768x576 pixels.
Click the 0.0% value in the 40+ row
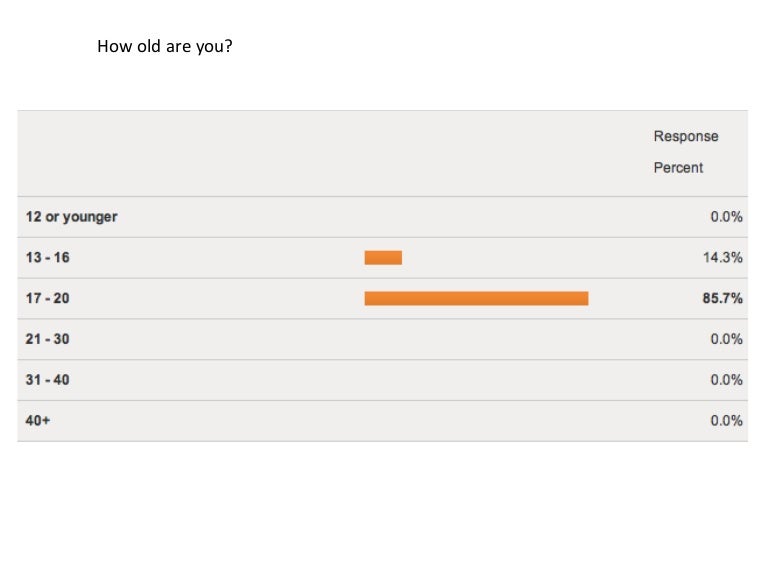[726, 421]
